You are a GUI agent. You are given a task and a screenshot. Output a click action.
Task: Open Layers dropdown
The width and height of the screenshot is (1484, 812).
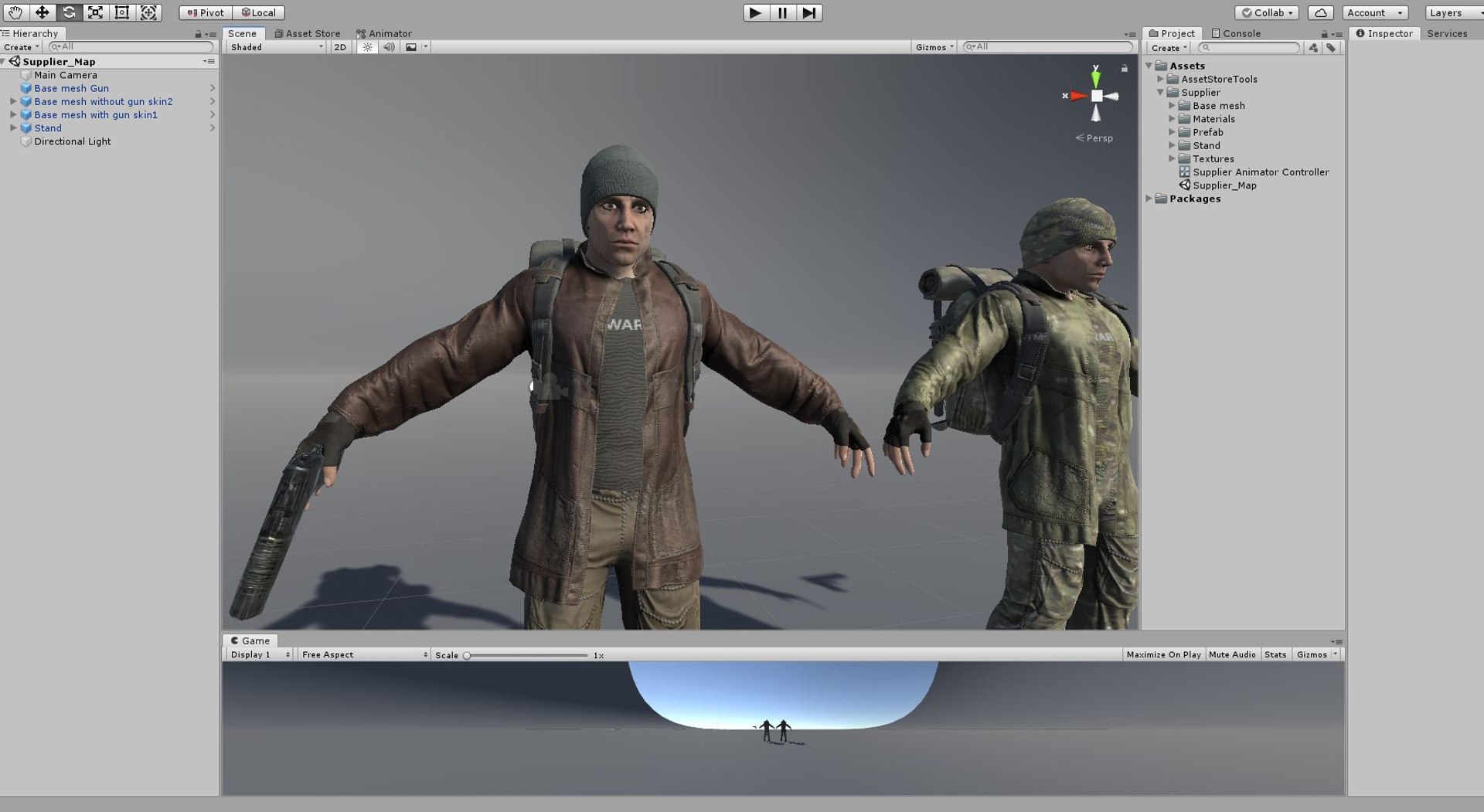tap(1454, 12)
